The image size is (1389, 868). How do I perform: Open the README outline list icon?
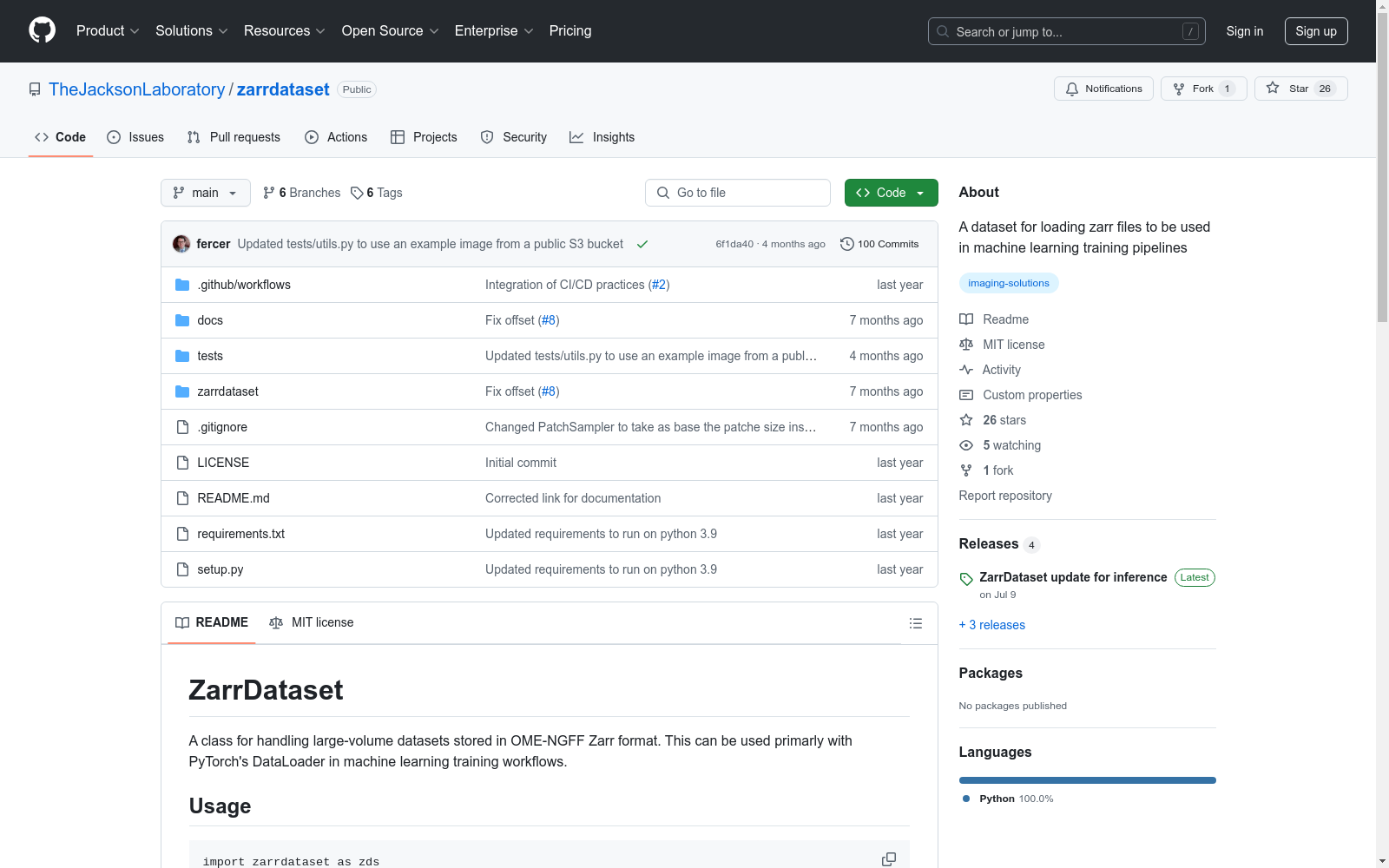(916, 623)
